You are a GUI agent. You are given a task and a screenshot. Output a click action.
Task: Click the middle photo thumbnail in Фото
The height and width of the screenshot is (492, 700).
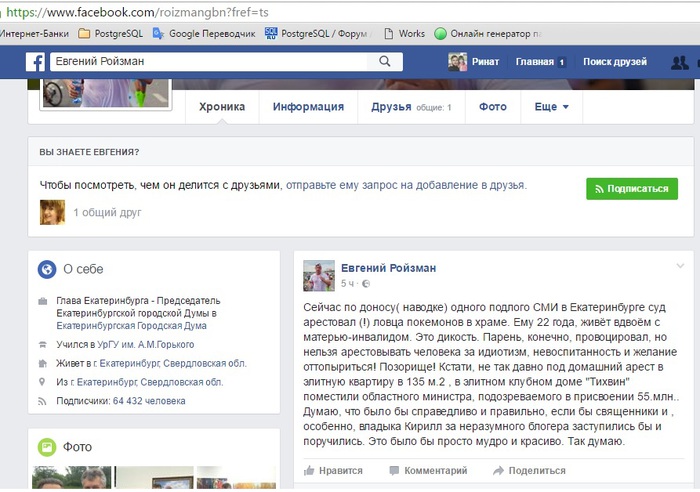[x=154, y=477]
